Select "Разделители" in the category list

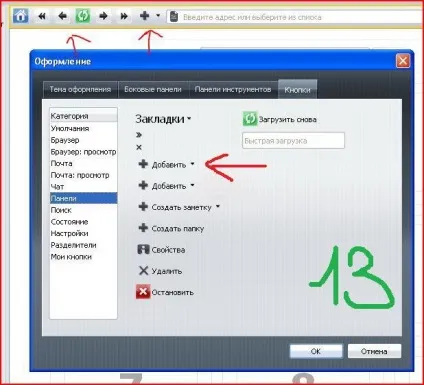click(83, 245)
